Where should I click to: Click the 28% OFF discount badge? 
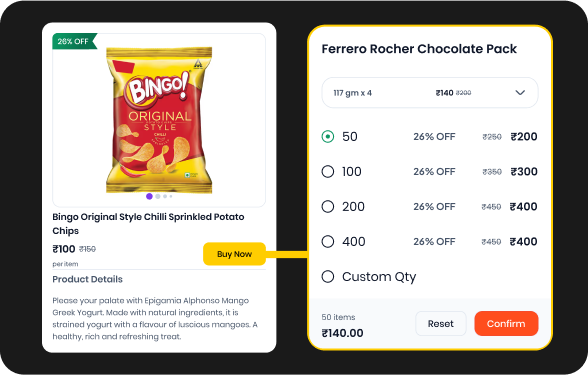pos(74,41)
